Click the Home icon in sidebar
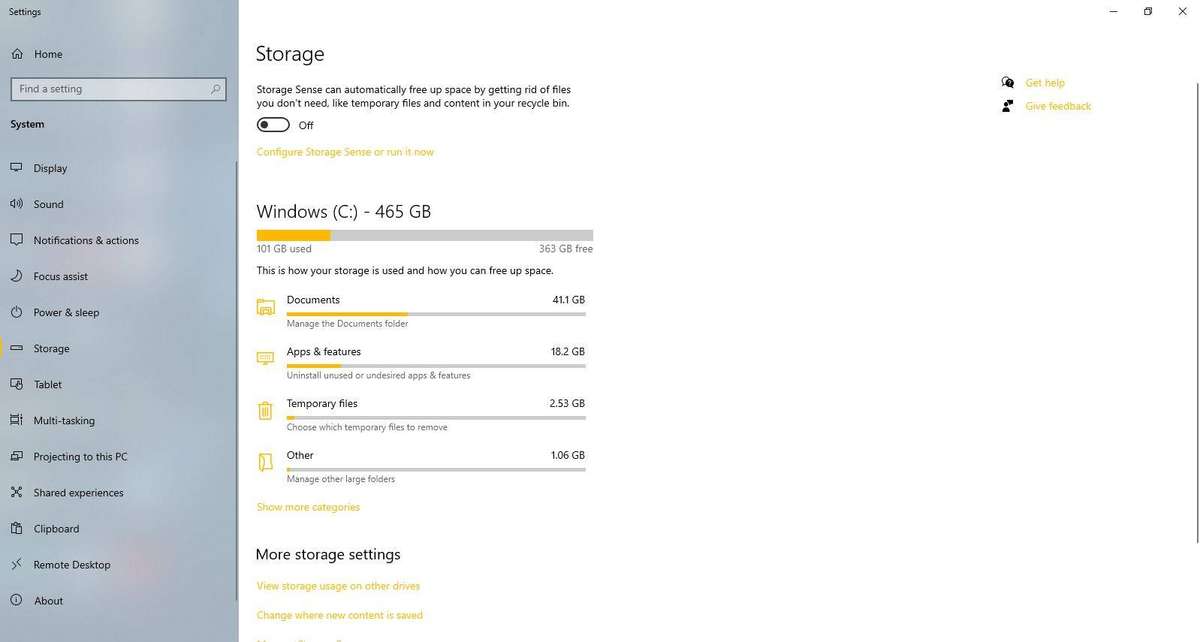Viewport: 1200px width, 642px height. click(17, 54)
